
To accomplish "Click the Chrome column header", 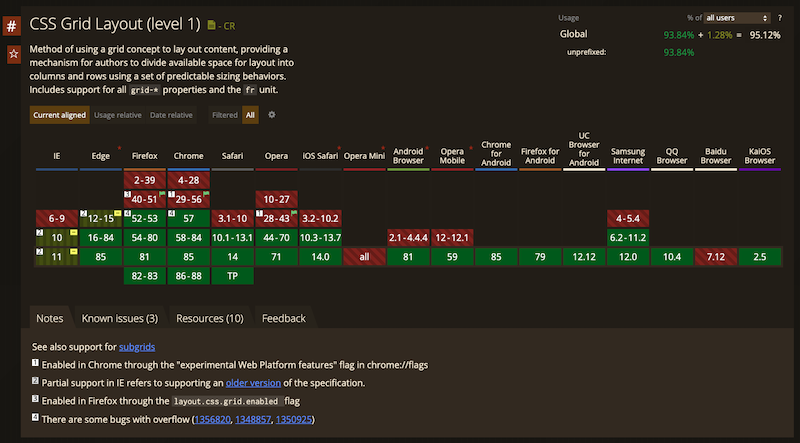I will click(x=188, y=156).
